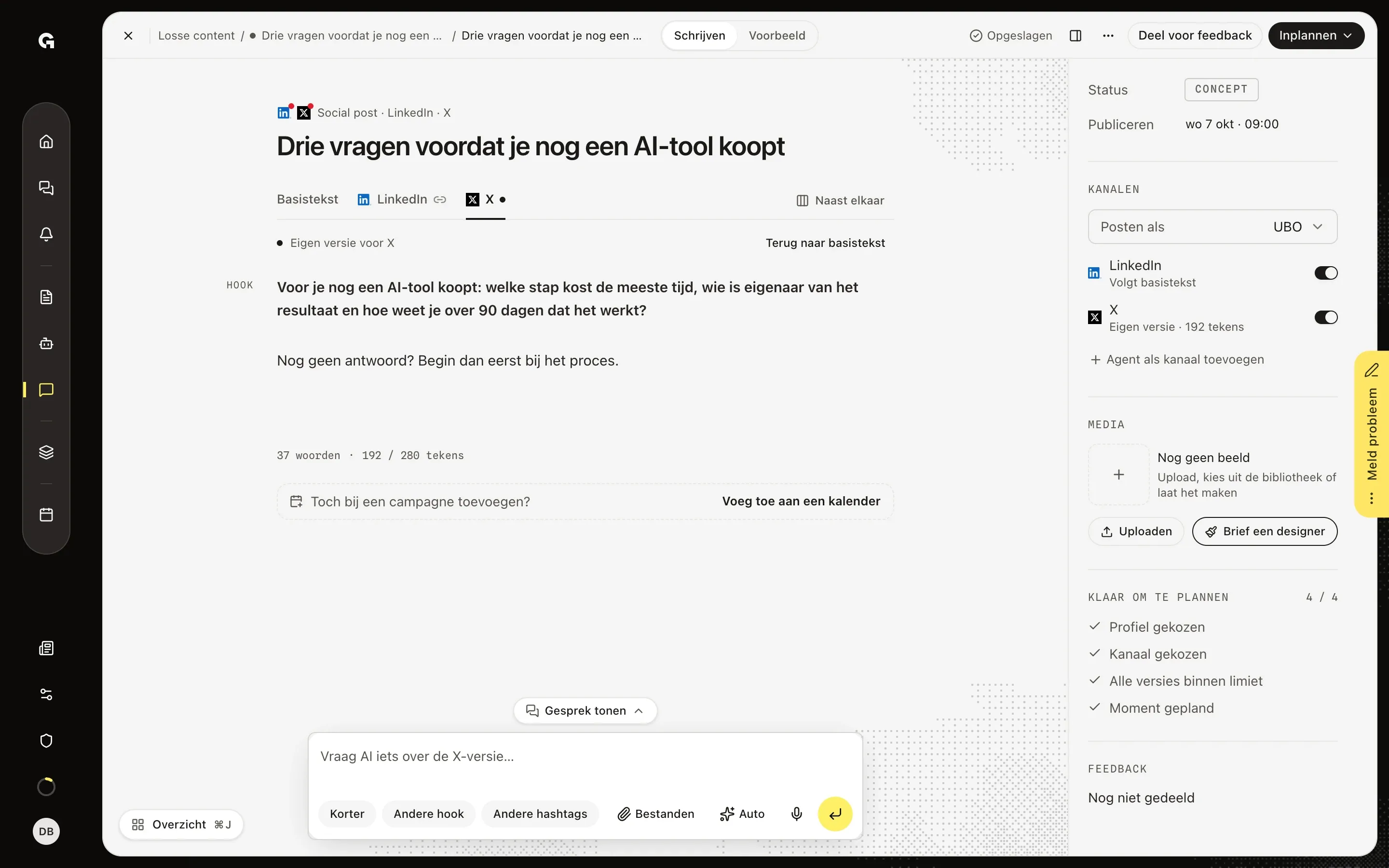Switch to the Voorbeeld tab
Image resolution: width=1389 pixels, height=868 pixels.
pos(776,36)
